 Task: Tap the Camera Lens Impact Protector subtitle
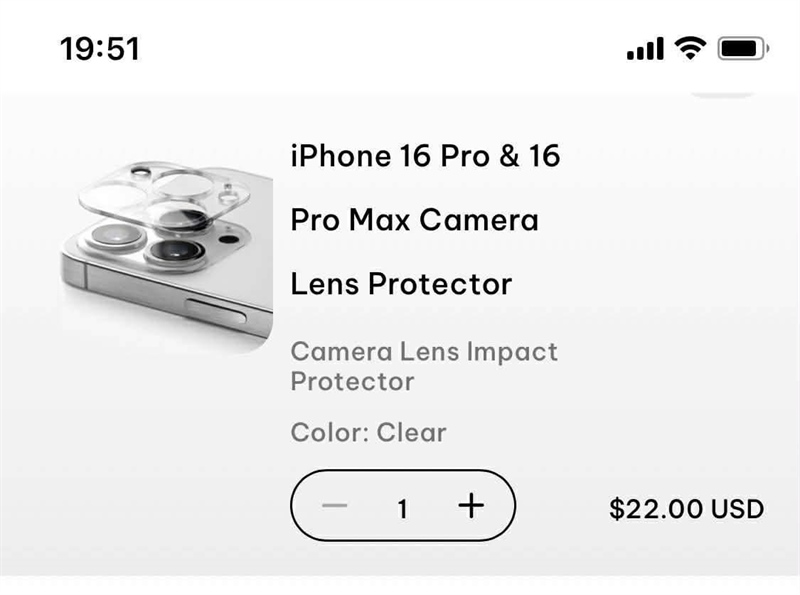click(x=424, y=366)
